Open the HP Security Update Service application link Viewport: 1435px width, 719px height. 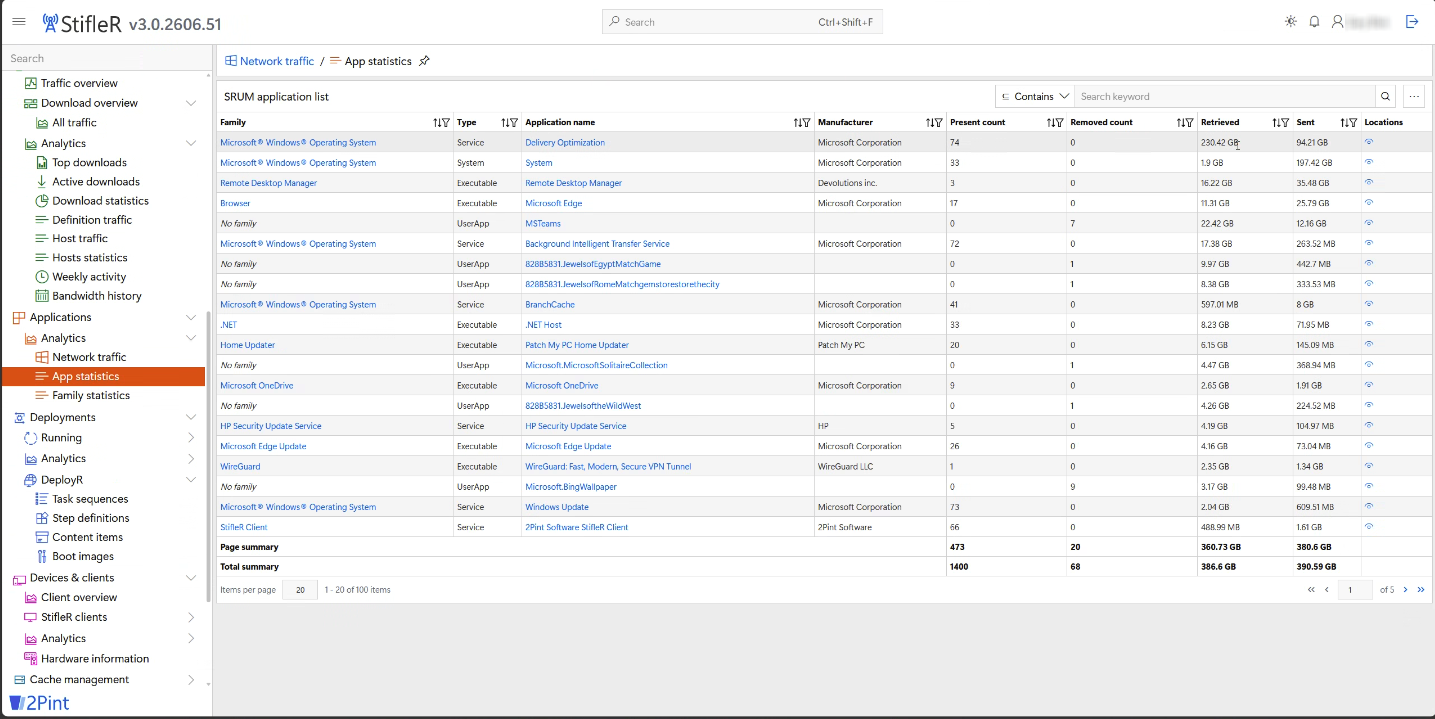click(576, 426)
